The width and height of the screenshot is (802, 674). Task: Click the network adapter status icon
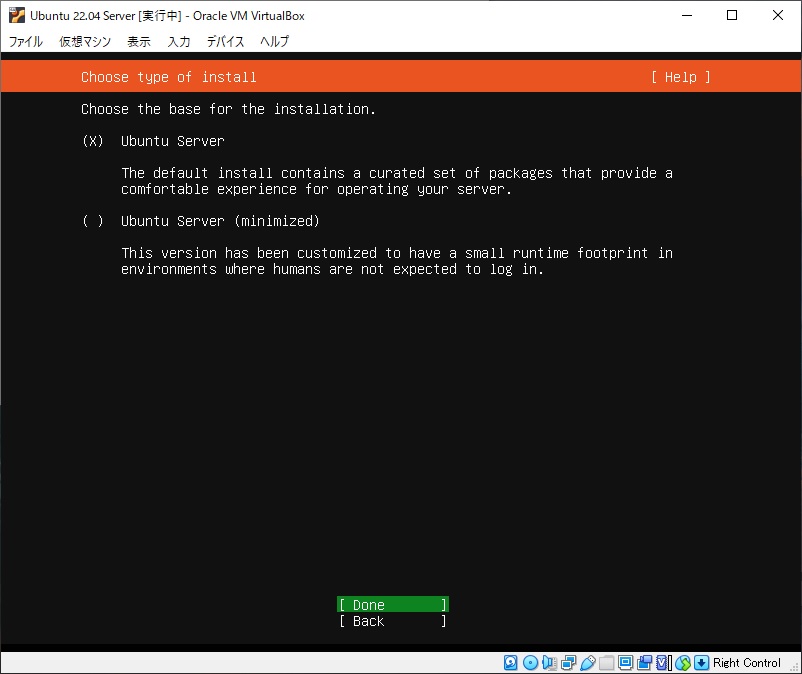click(568, 663)
